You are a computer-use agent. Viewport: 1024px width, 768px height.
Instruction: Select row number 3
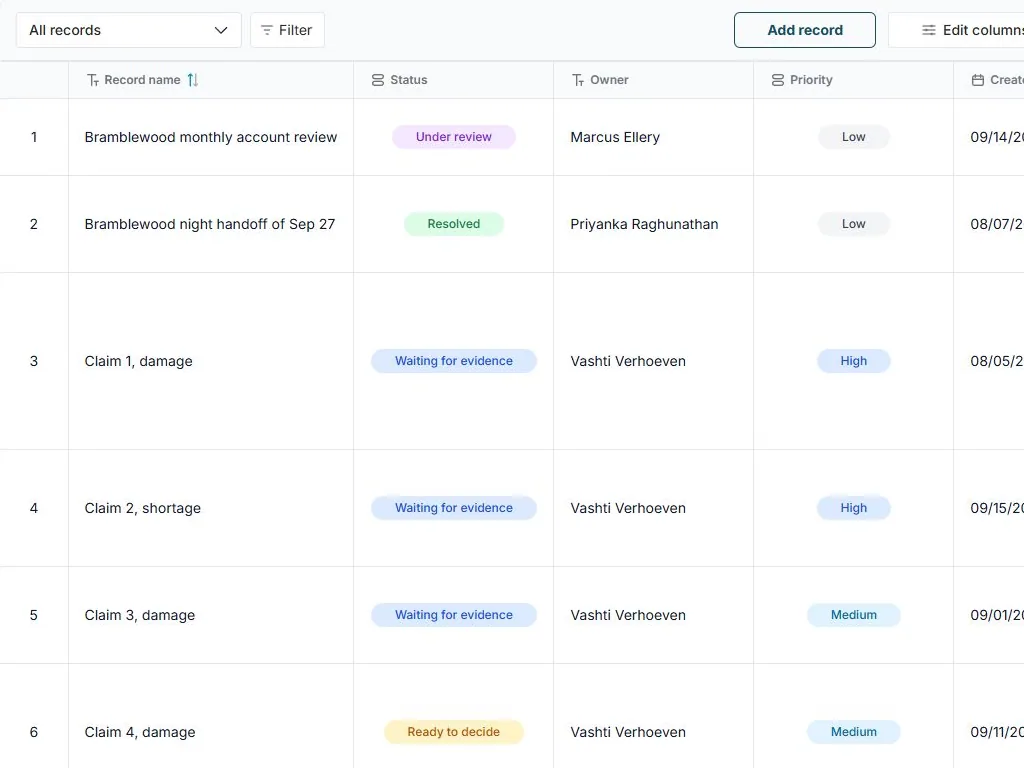(34, 361)
